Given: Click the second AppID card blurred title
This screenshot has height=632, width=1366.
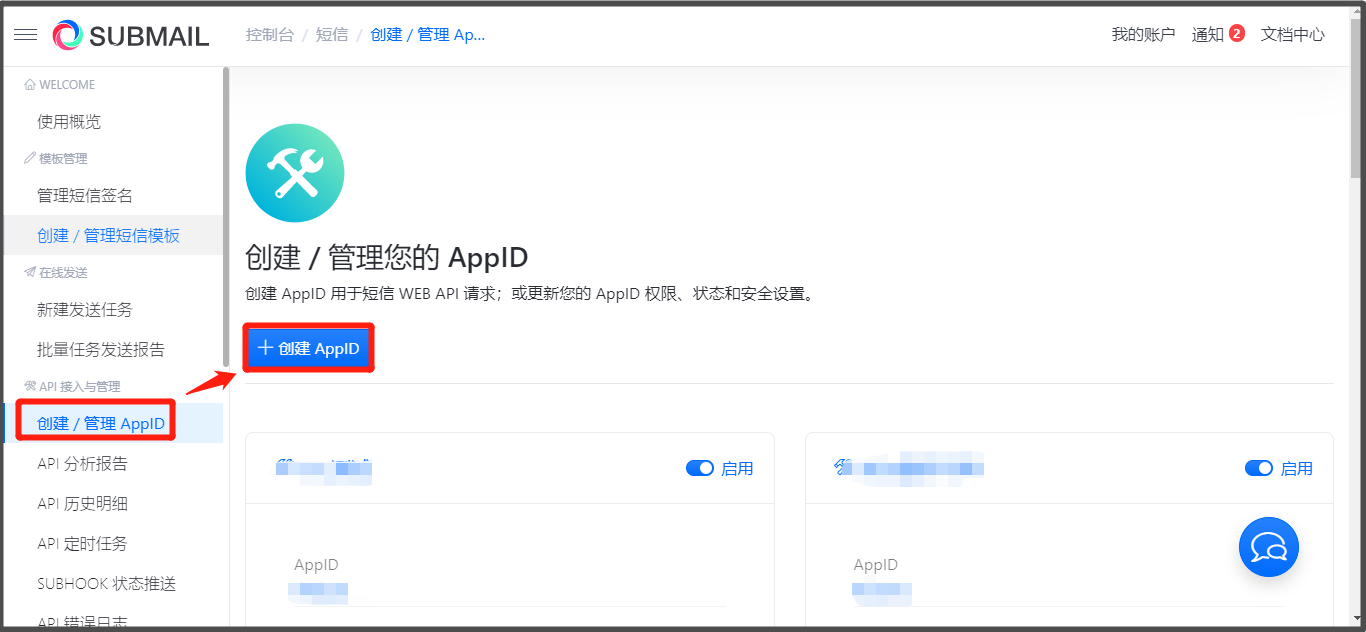Looking at the screenshot, I should point(909,467).
